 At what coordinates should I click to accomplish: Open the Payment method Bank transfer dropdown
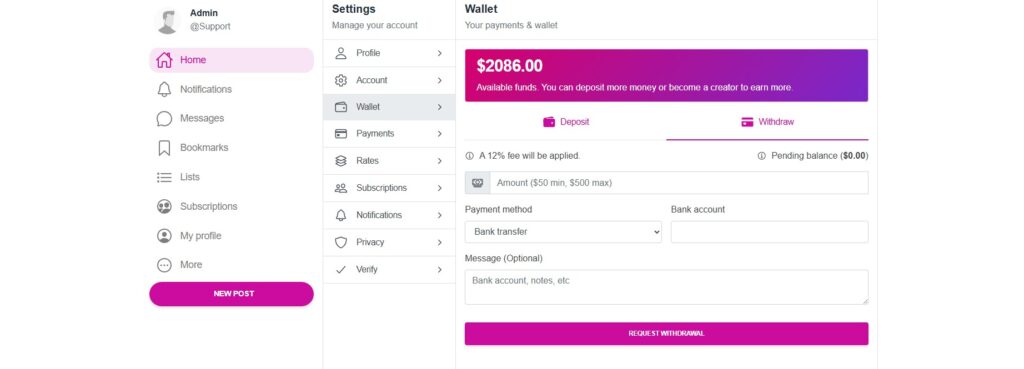563,232
